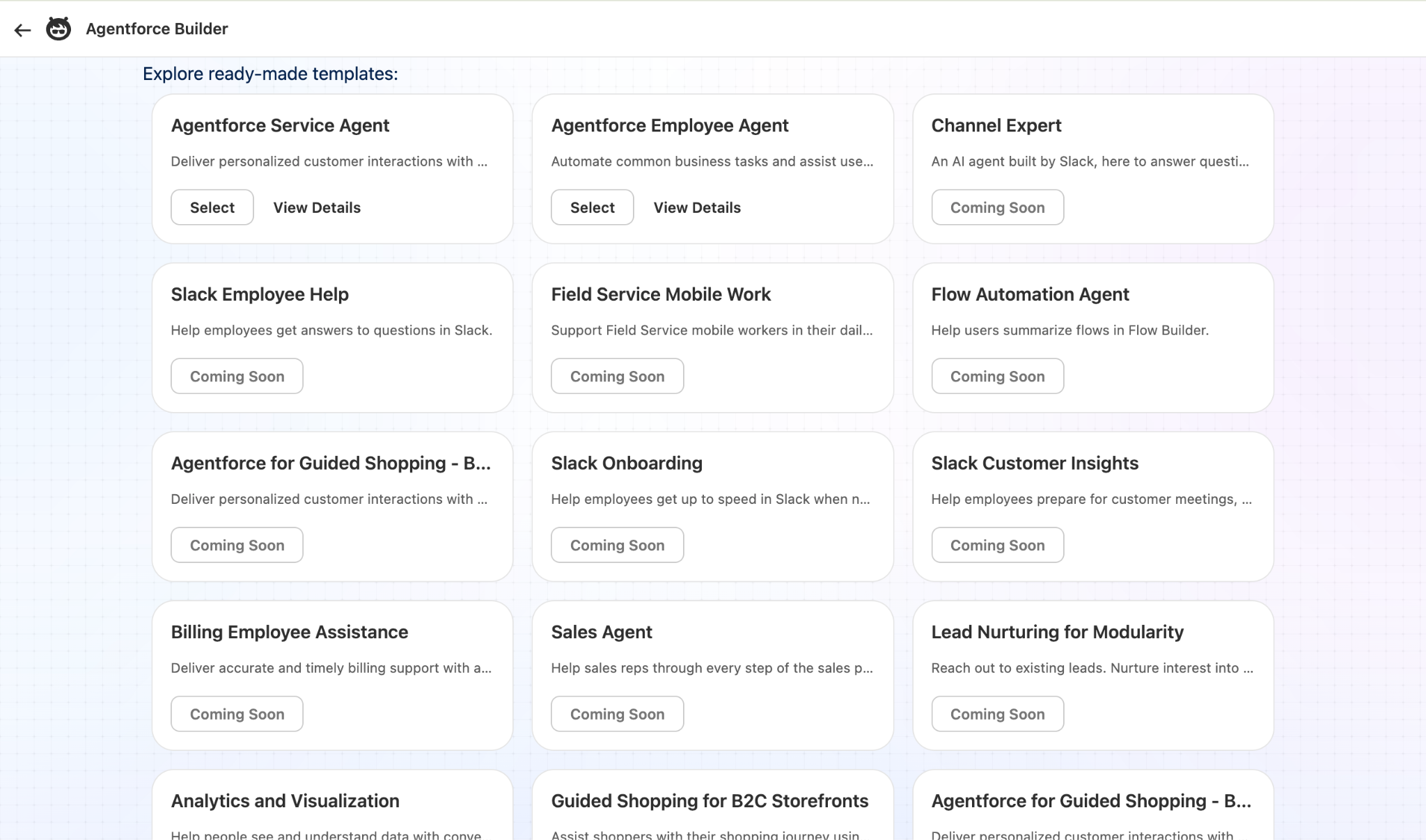This screenshot has height=840, width=1426.
Task: Select the Agentforce Service Agent template
Action: (212, 207)
